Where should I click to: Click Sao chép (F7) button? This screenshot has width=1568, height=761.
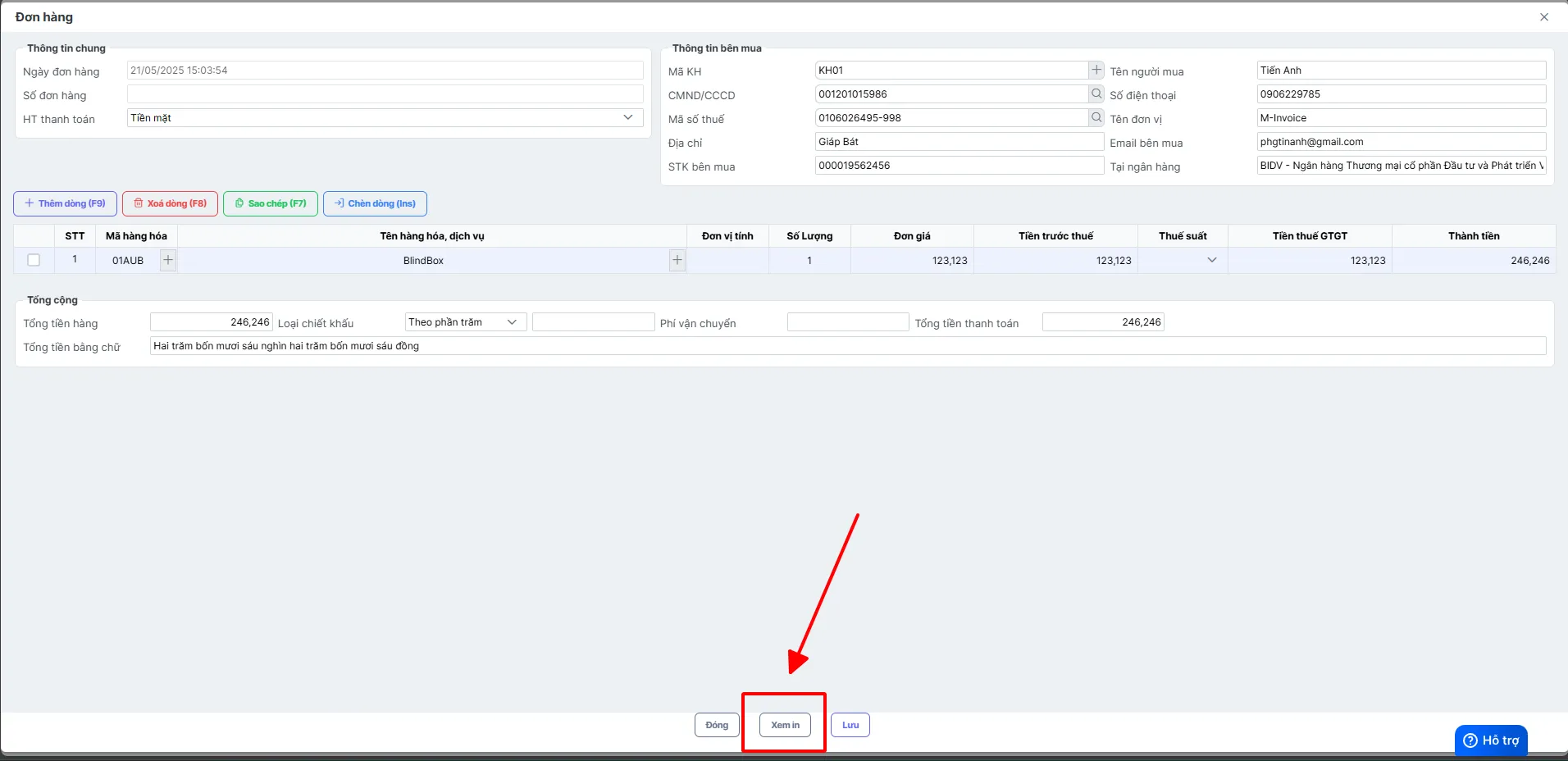[x=271, y=203]
